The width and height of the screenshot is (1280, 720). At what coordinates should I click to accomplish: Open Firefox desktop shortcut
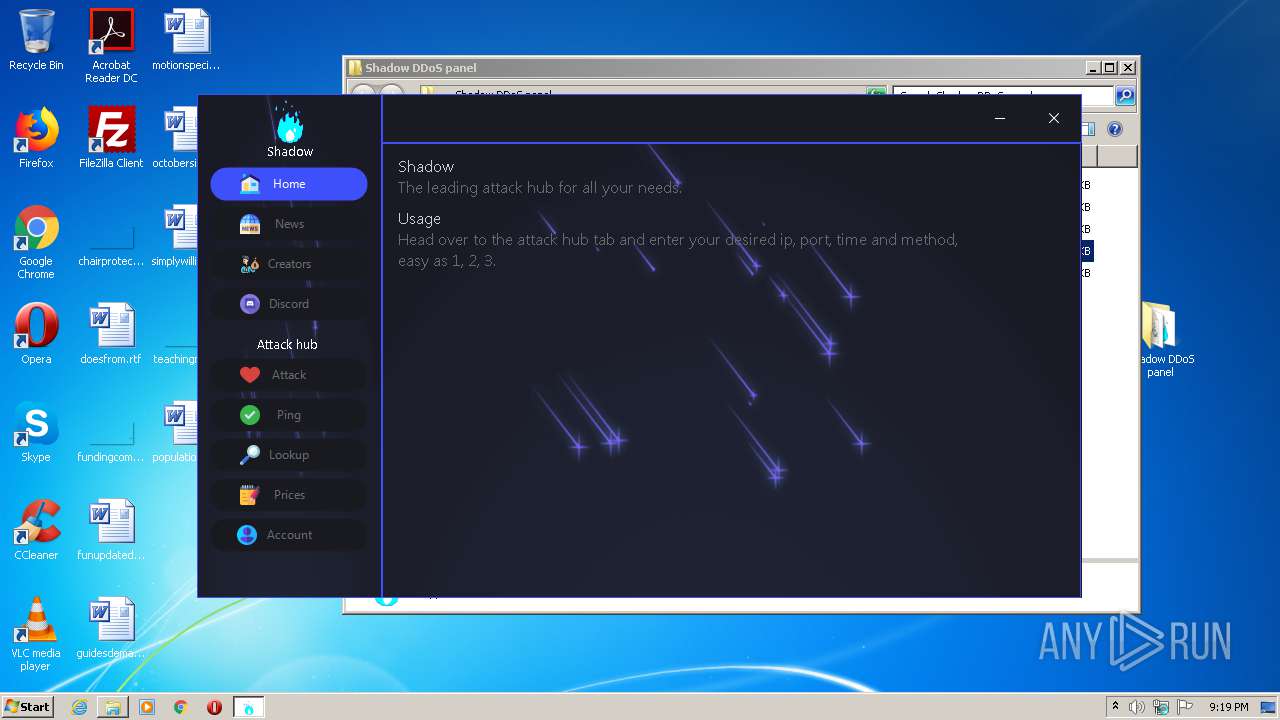(36, 138)
